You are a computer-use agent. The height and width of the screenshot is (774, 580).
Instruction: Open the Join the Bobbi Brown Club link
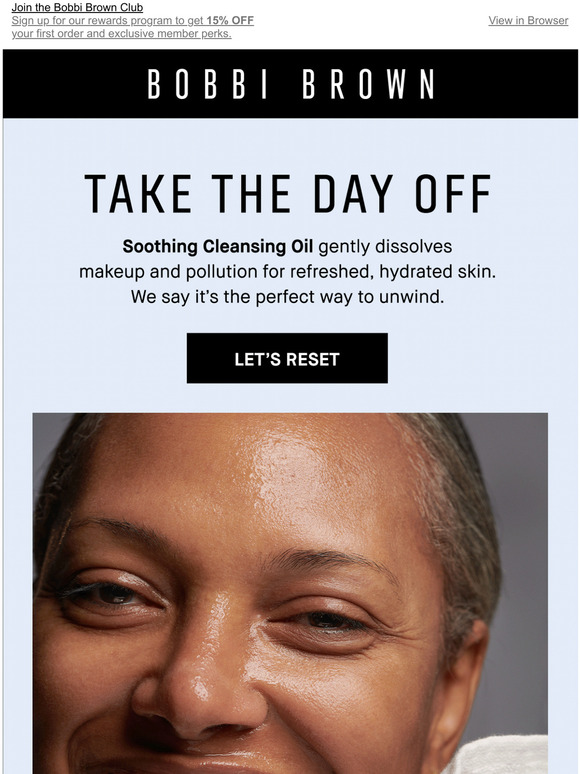coord(77,7)
